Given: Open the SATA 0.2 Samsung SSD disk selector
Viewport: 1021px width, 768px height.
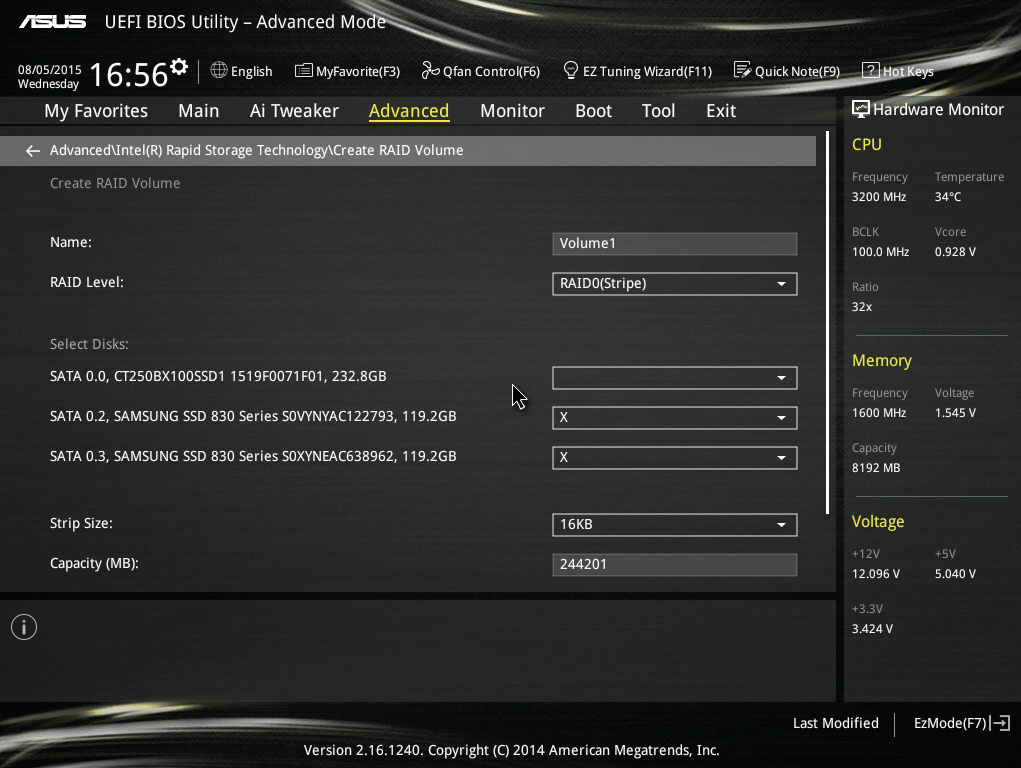Looking at the screenshot, I should (675, 418).
